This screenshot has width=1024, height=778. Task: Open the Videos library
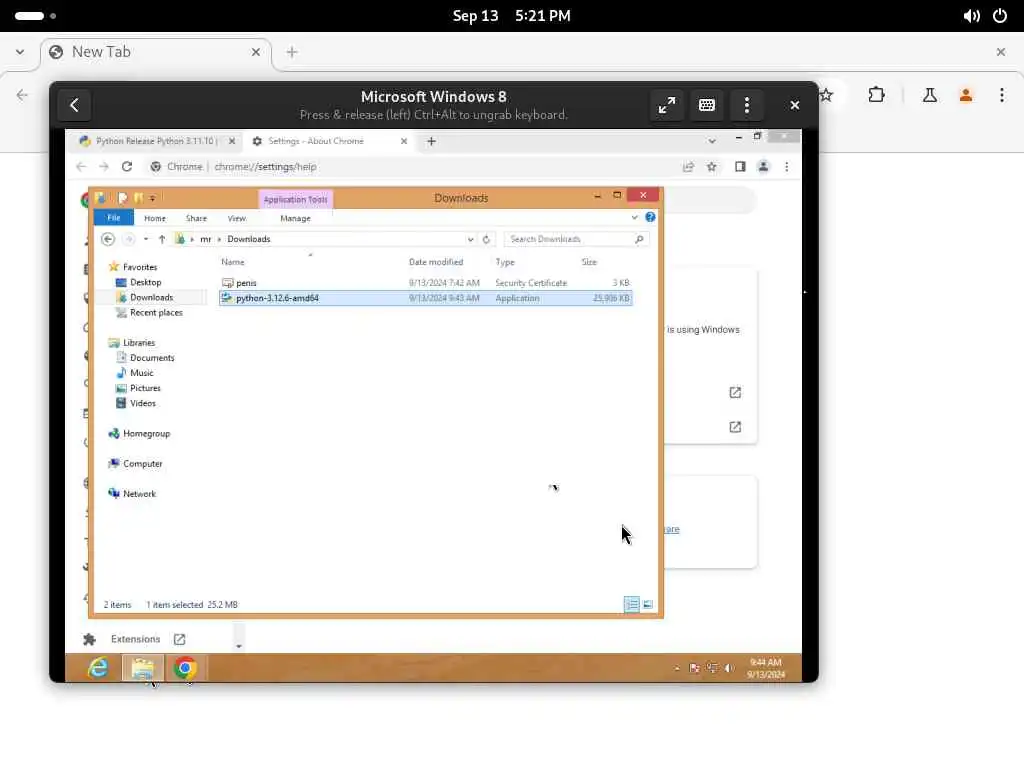pyautogui.click(x=142, y=403)
